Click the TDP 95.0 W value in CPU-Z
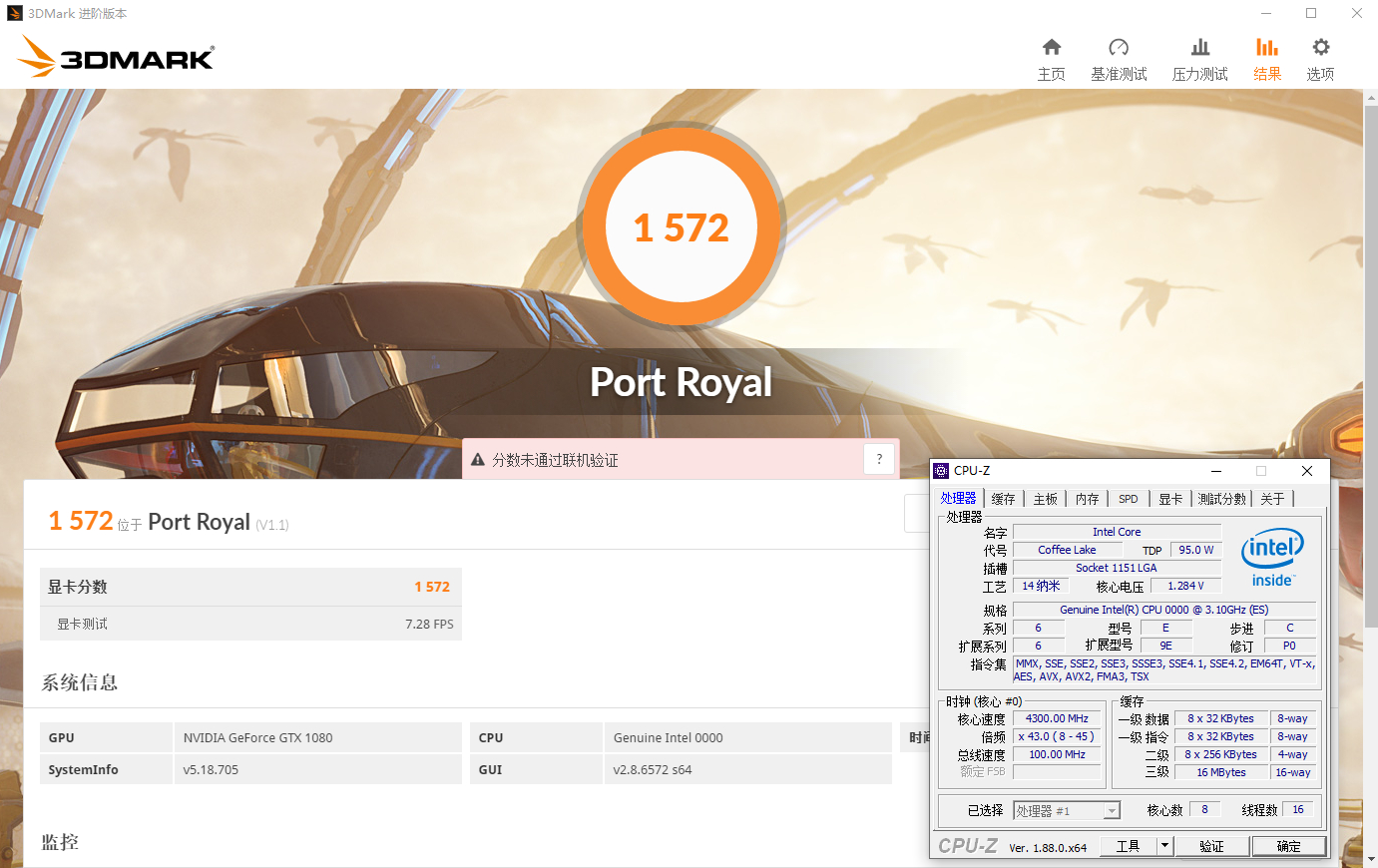This screenshot has height=868, width=1378. point(1196,550)
